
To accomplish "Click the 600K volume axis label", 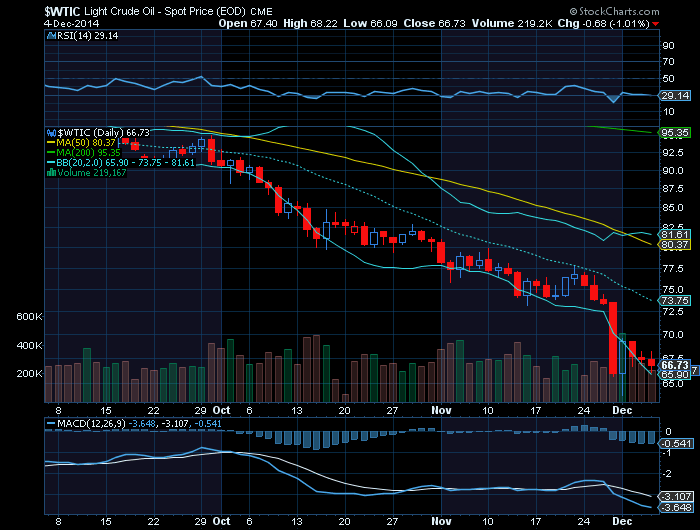I will click(29, 317).
